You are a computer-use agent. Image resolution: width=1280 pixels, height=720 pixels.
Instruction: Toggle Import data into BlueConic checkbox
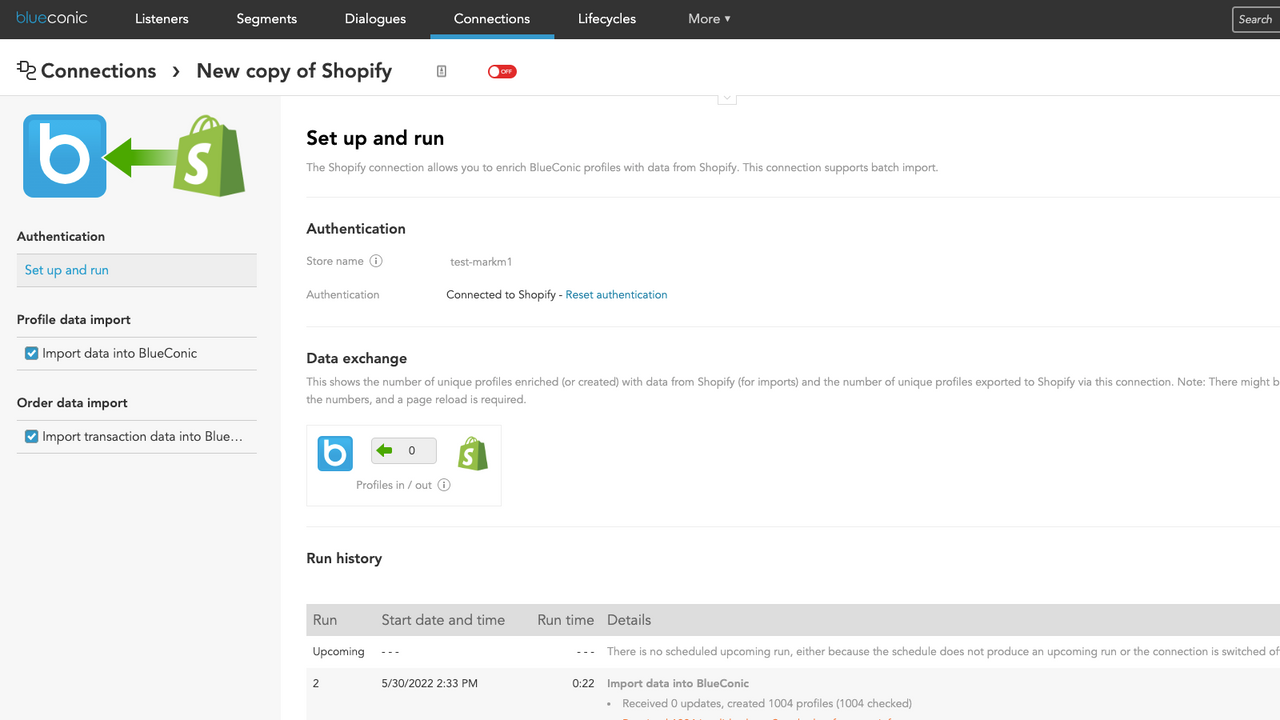coord(32,353)
